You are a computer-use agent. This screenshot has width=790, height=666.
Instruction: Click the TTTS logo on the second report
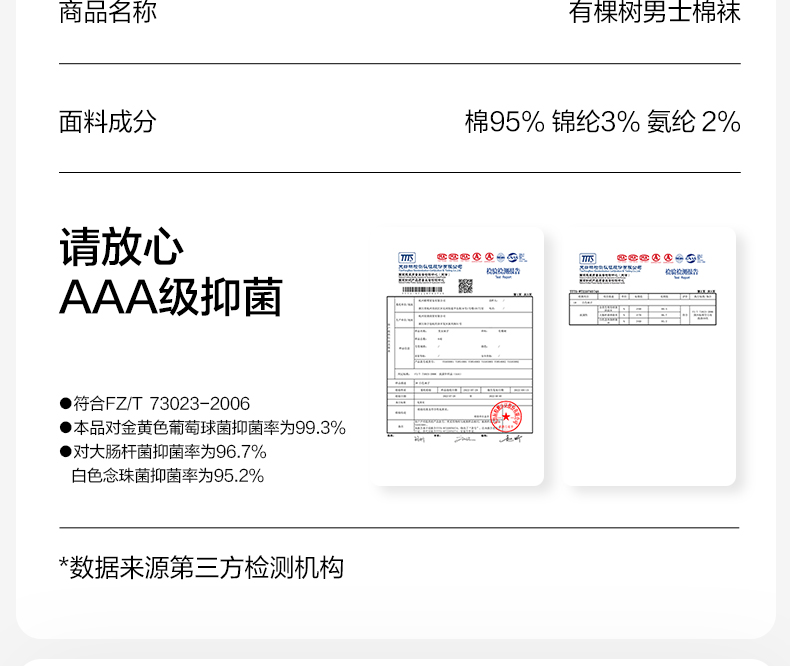coord(587,259)
